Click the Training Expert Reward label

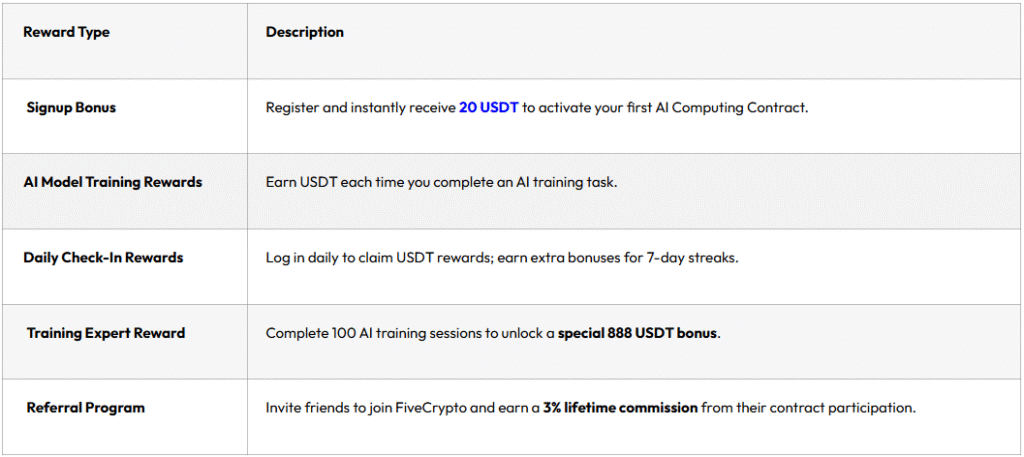tap(106, 333)
